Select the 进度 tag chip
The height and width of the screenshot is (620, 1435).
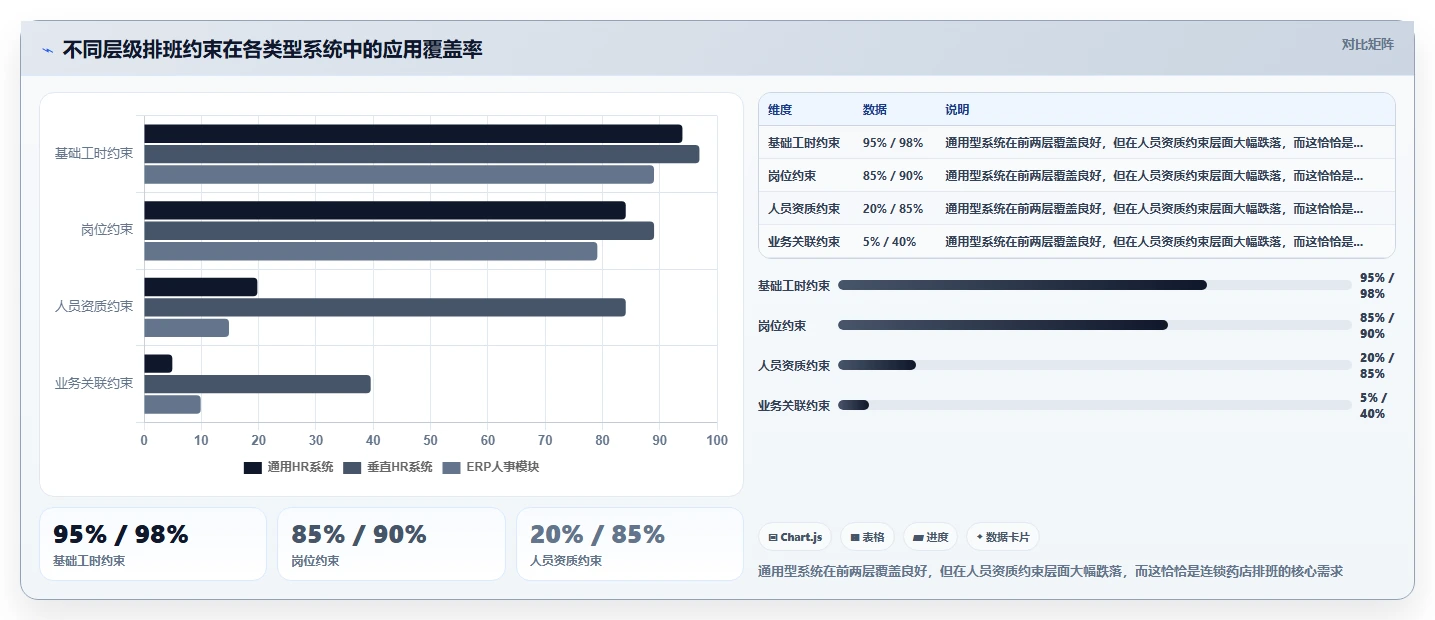[930, 537]
